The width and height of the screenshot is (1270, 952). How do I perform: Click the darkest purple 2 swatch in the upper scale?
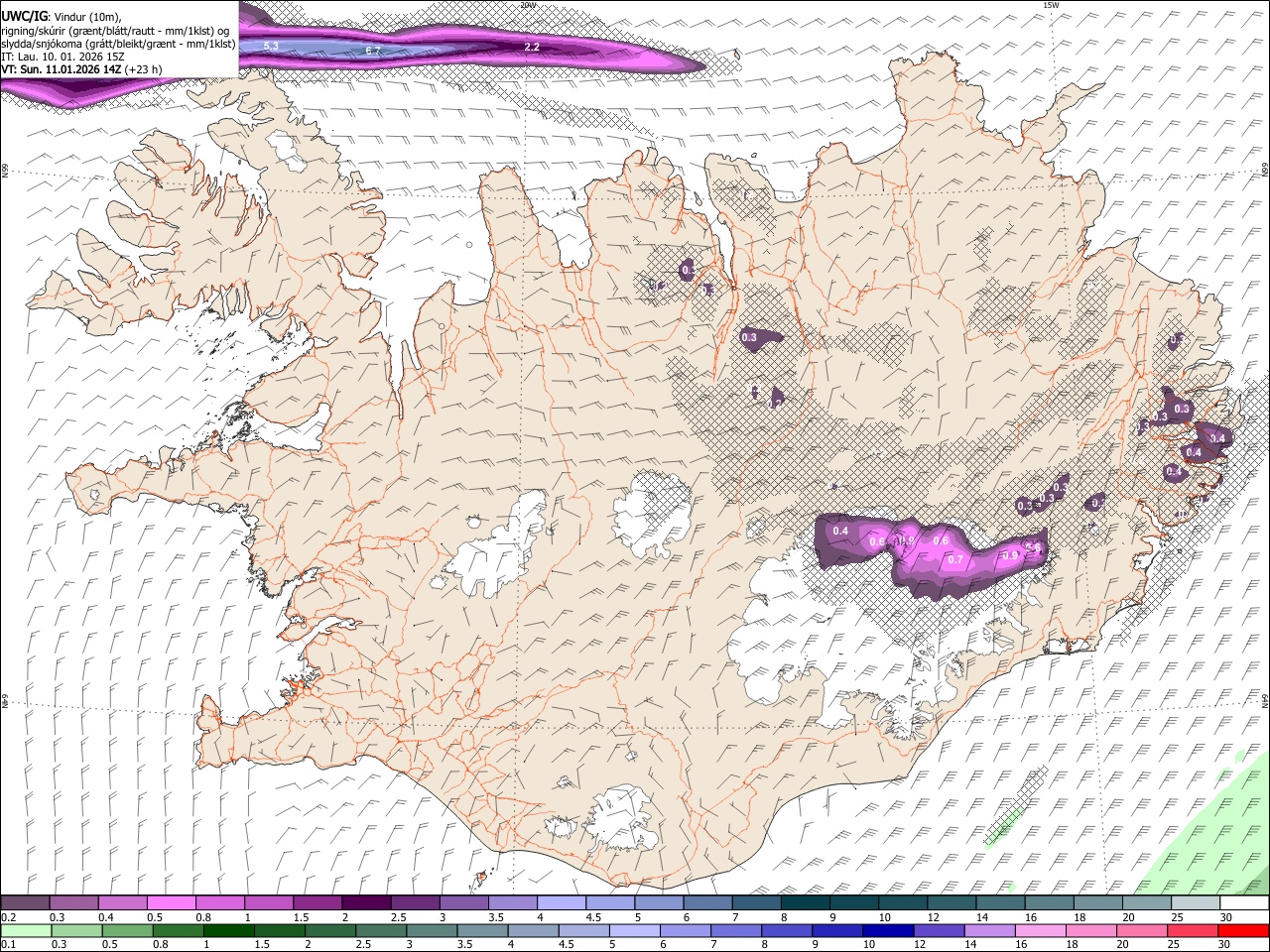point(366,903)
